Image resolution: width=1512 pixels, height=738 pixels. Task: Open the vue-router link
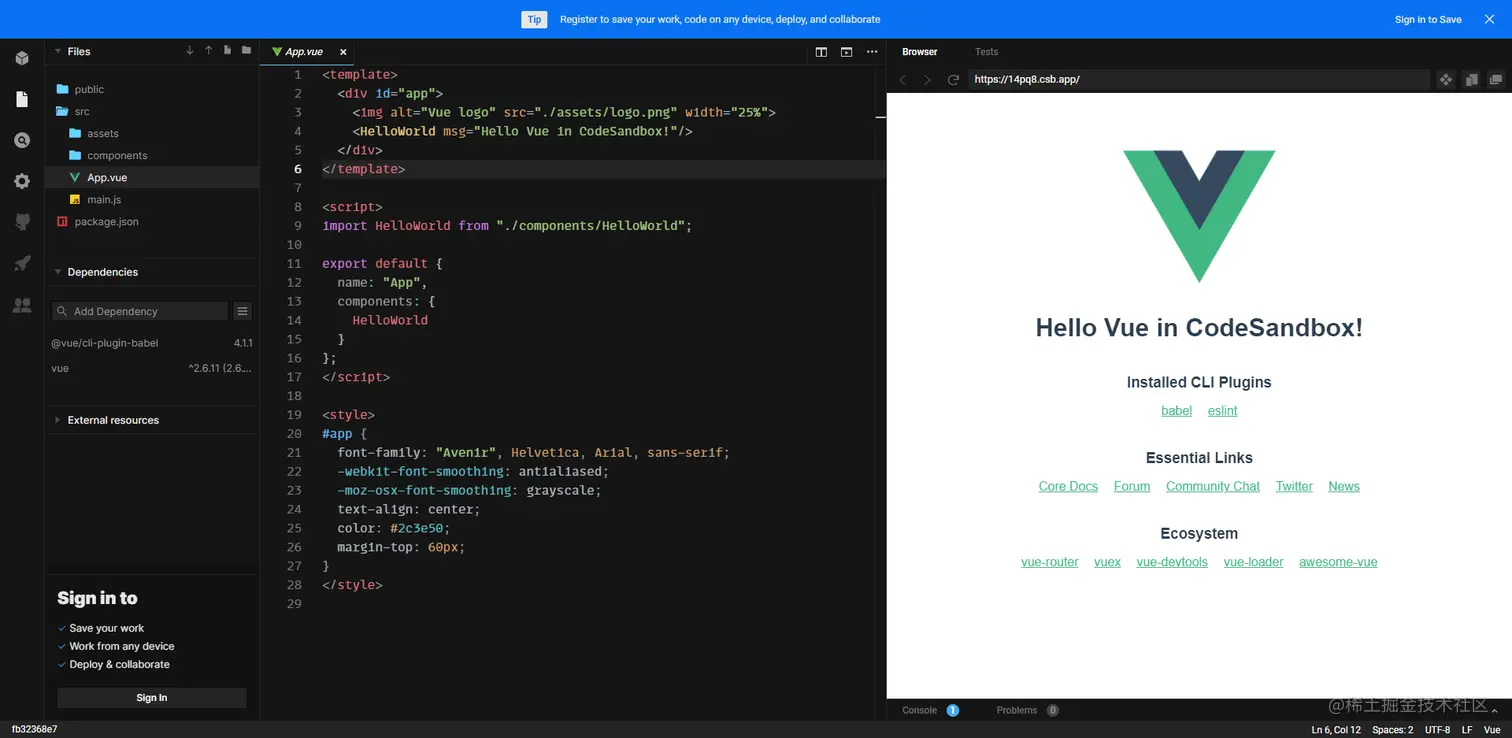coord(1050,562)
